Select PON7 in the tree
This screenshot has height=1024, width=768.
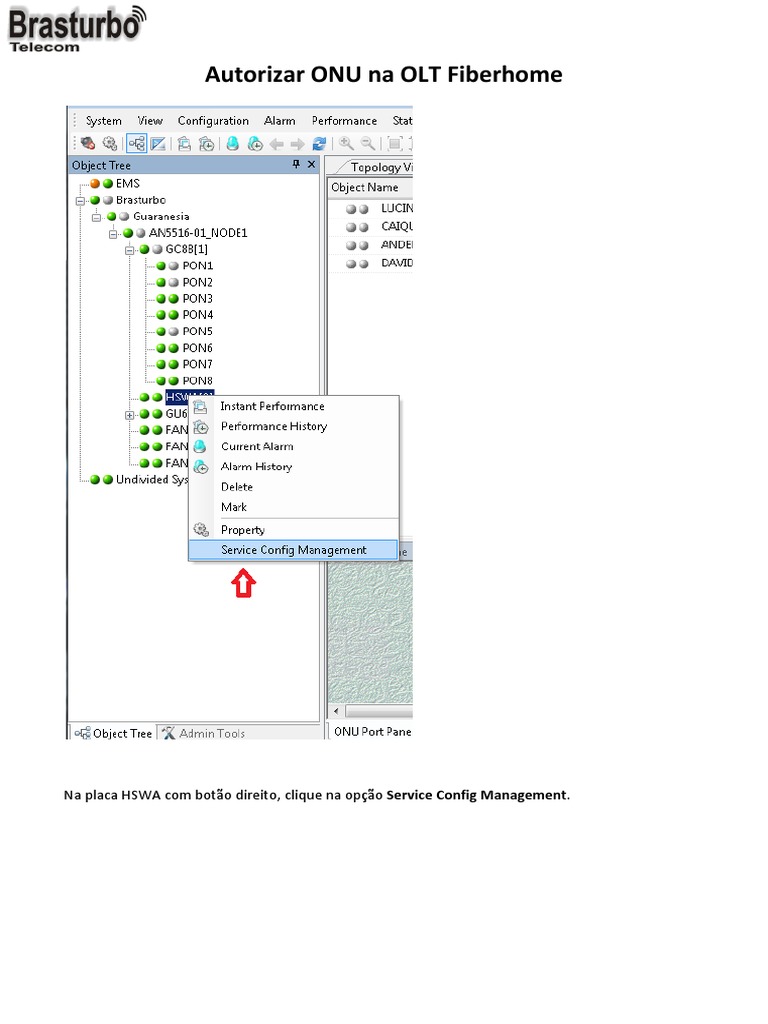(197, 364)
